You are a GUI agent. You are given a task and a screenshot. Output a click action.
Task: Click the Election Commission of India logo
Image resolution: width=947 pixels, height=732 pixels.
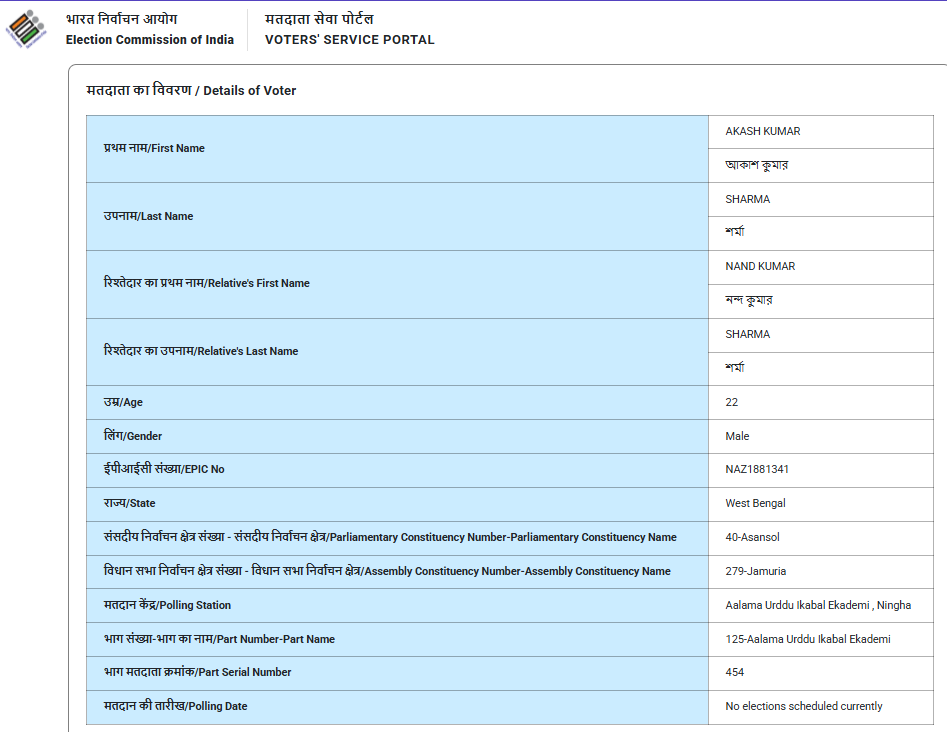coord(26,29)
